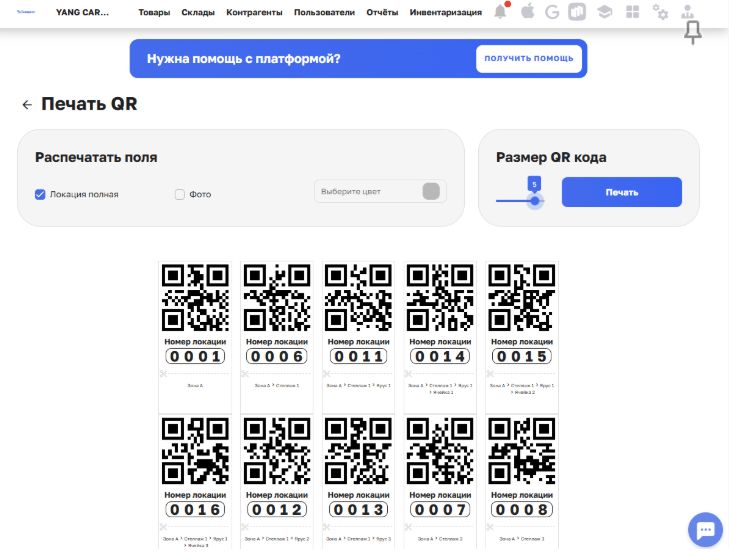Open the settings gears icon
The height and width of the screenshot is (559, 729).
click(660, 13)
